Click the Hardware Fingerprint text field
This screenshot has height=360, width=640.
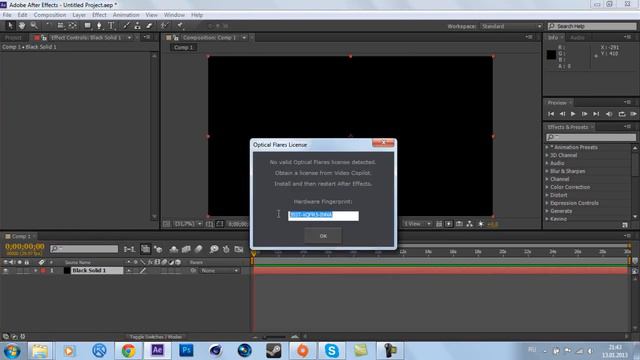pos(323,216)
